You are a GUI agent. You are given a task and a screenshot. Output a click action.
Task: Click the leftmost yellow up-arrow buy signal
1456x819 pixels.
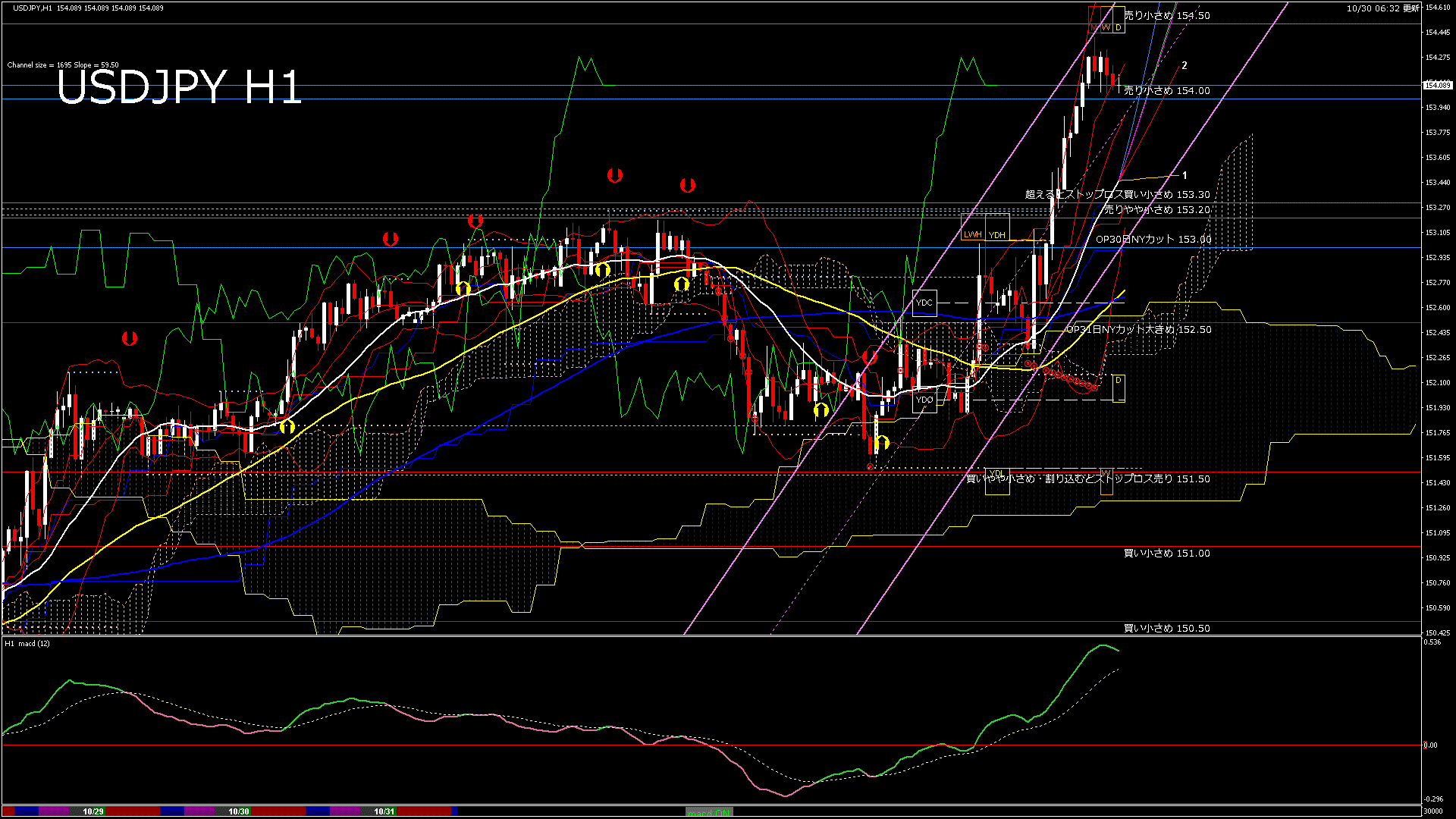pos(287,427)
